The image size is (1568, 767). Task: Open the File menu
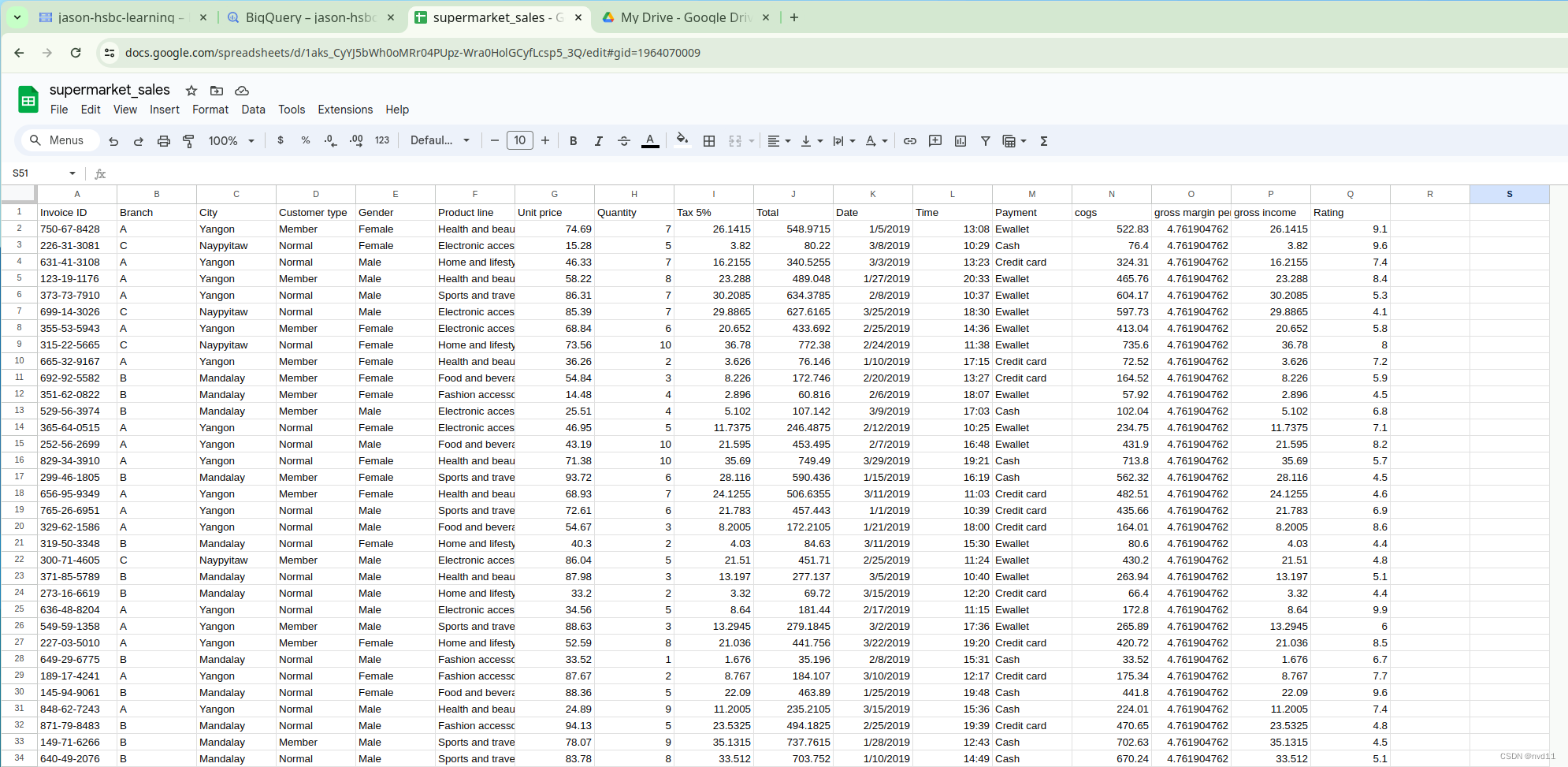pos(59,110)
